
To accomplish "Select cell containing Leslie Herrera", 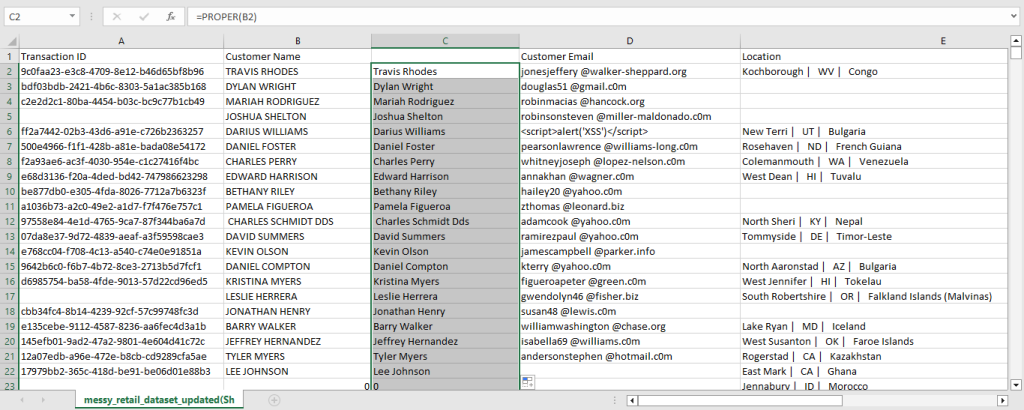I will (x=445, y=296).
